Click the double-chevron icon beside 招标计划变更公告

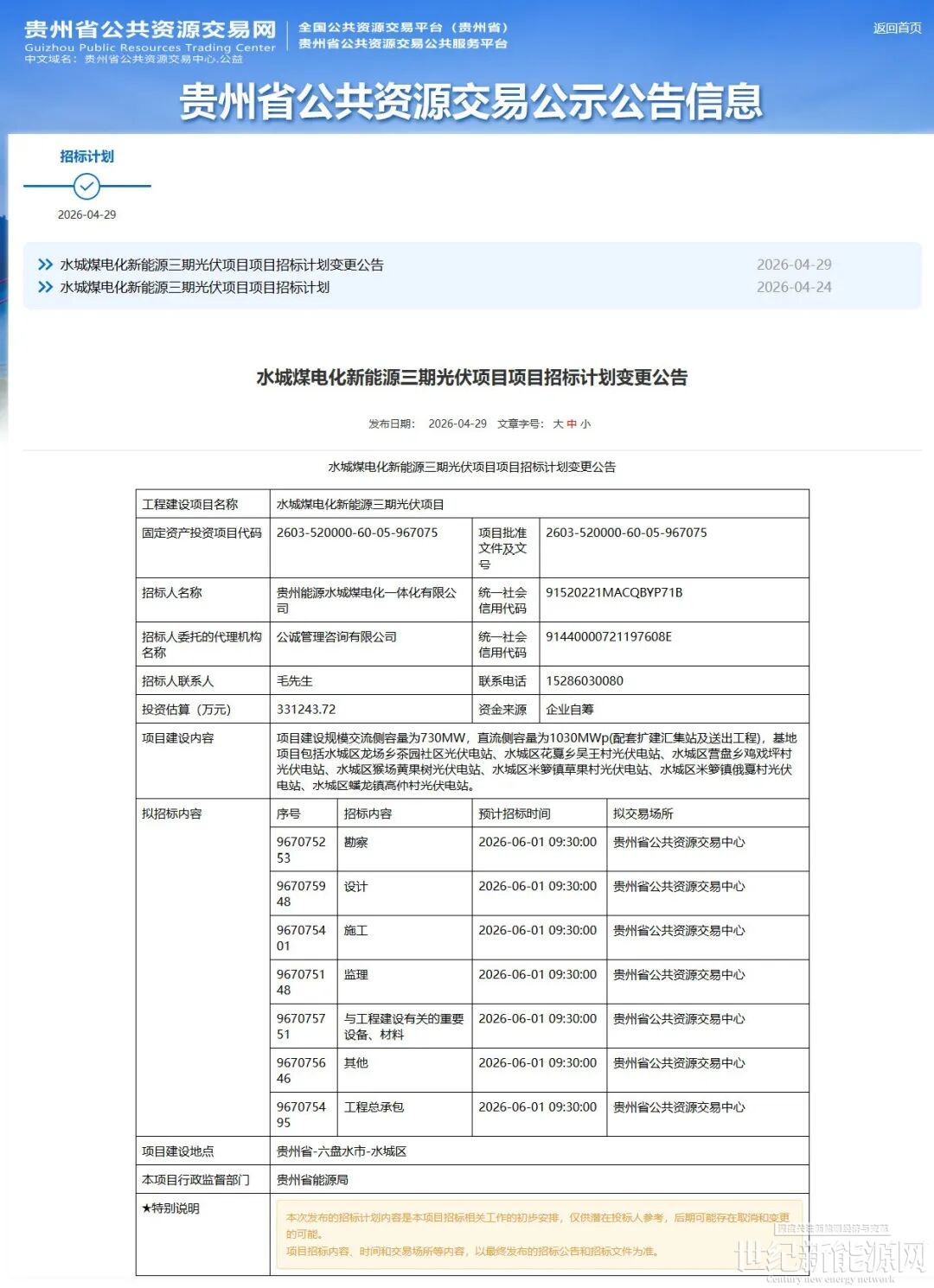point(46,265)
